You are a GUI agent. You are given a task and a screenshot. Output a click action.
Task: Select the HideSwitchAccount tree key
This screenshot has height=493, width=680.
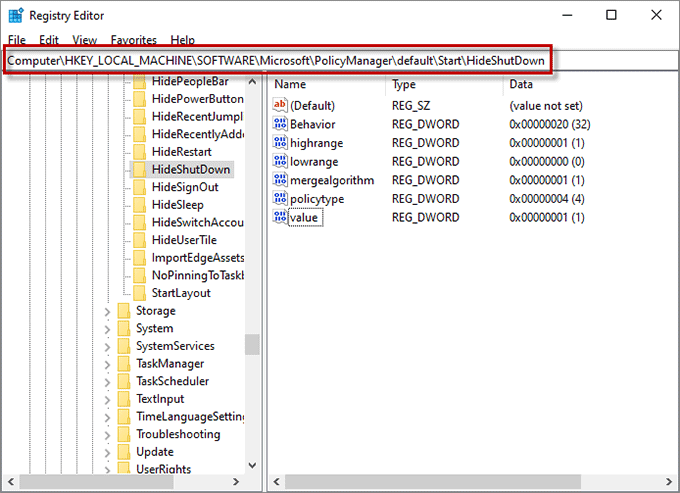point(197,222)
